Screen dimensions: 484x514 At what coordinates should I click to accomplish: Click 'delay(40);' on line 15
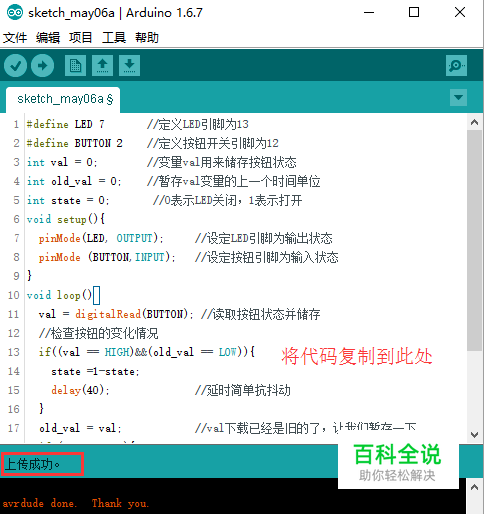(x=80, y=390)
